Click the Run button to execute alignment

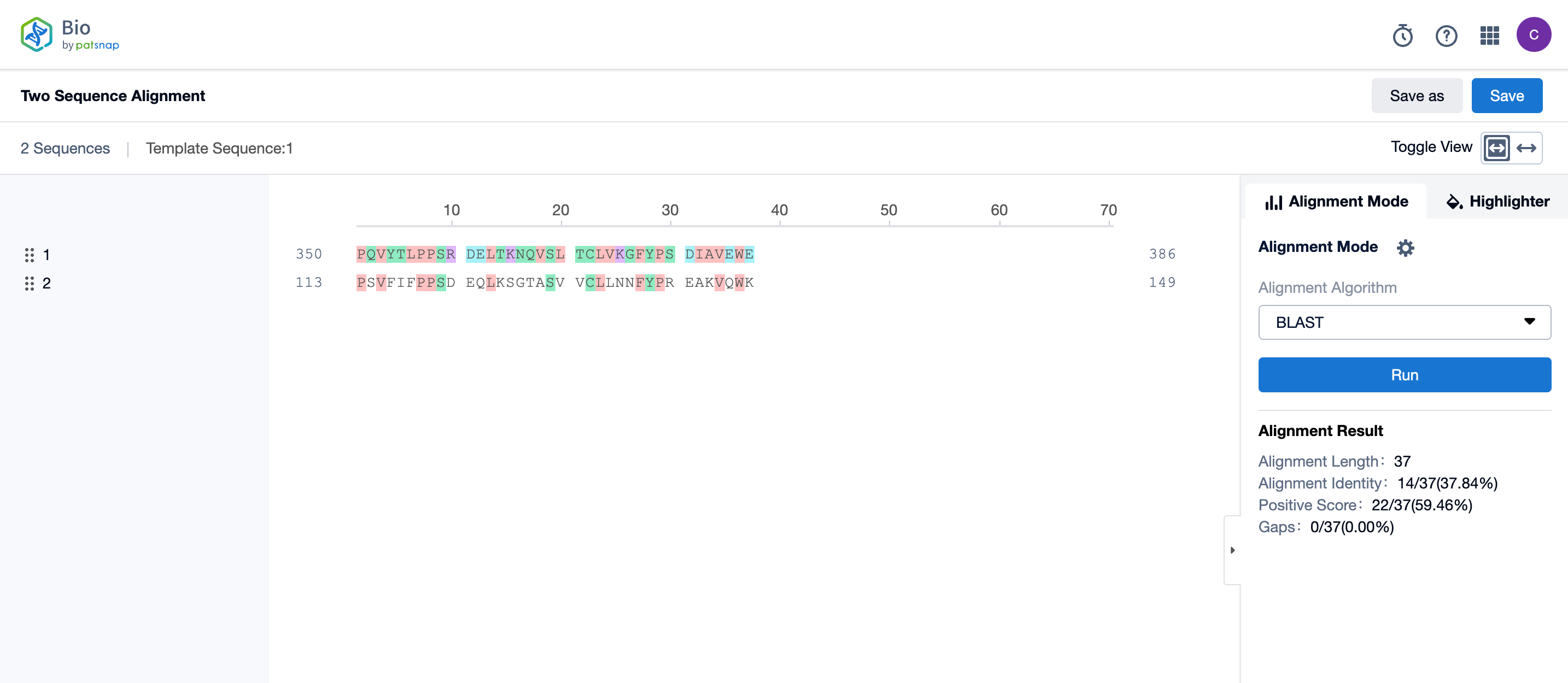click(x=1404, y=374)
